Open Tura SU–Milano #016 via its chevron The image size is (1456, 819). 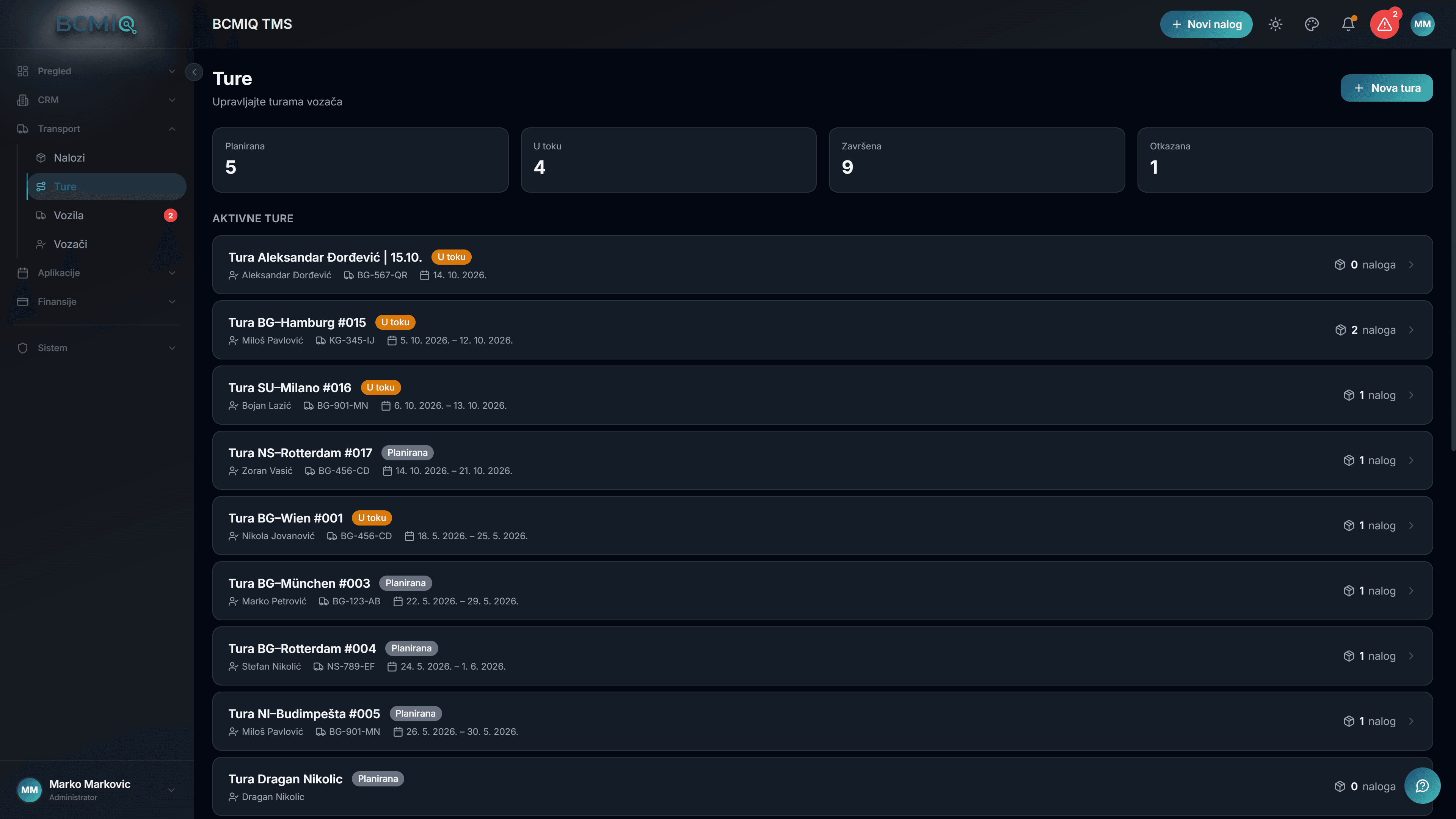(1411, 395)
